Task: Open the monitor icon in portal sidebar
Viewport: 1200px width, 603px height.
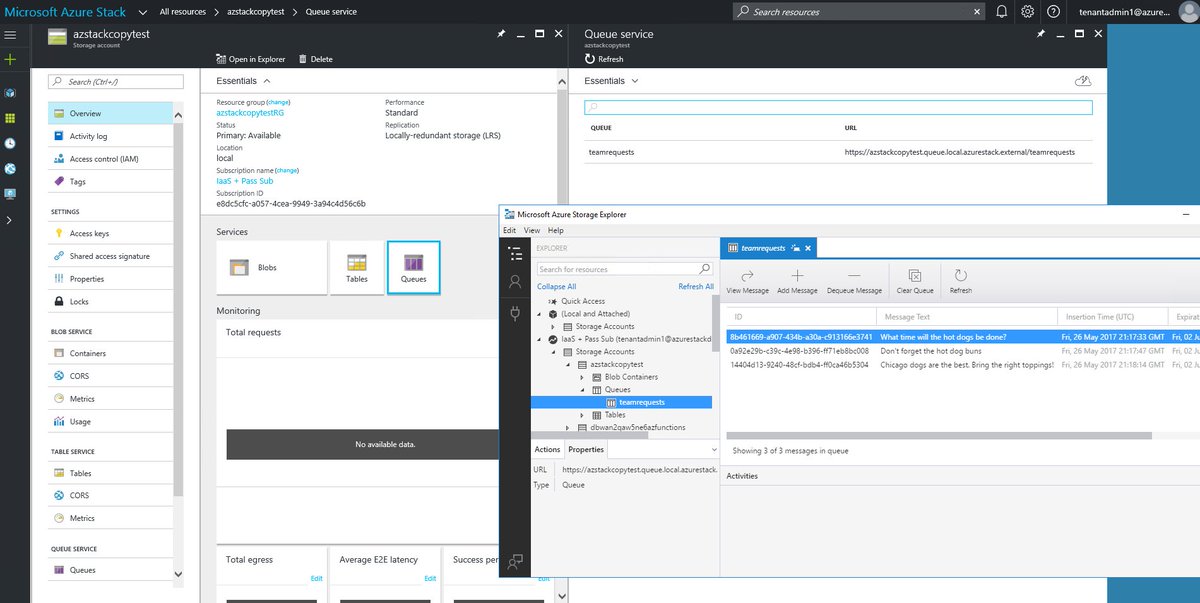Action: coord(10,194)
